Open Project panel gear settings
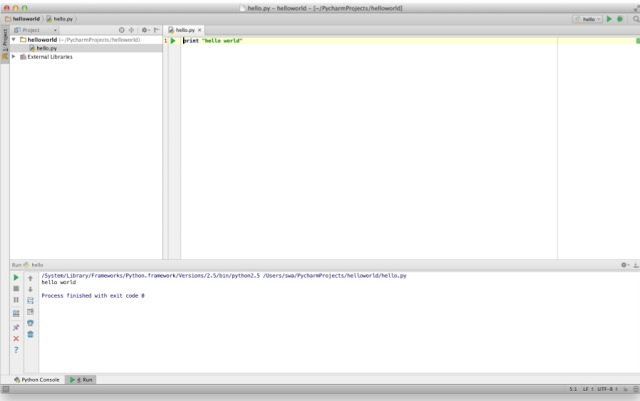The width and height of the screenshot is (640, 401). click(x=145, y=30)
